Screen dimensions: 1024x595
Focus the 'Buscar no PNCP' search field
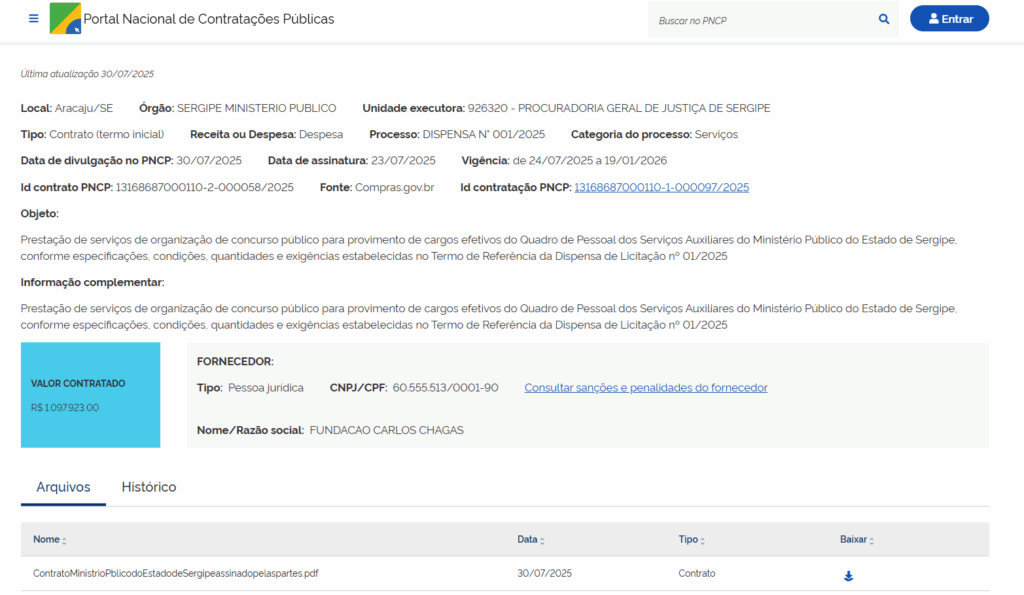762,20
